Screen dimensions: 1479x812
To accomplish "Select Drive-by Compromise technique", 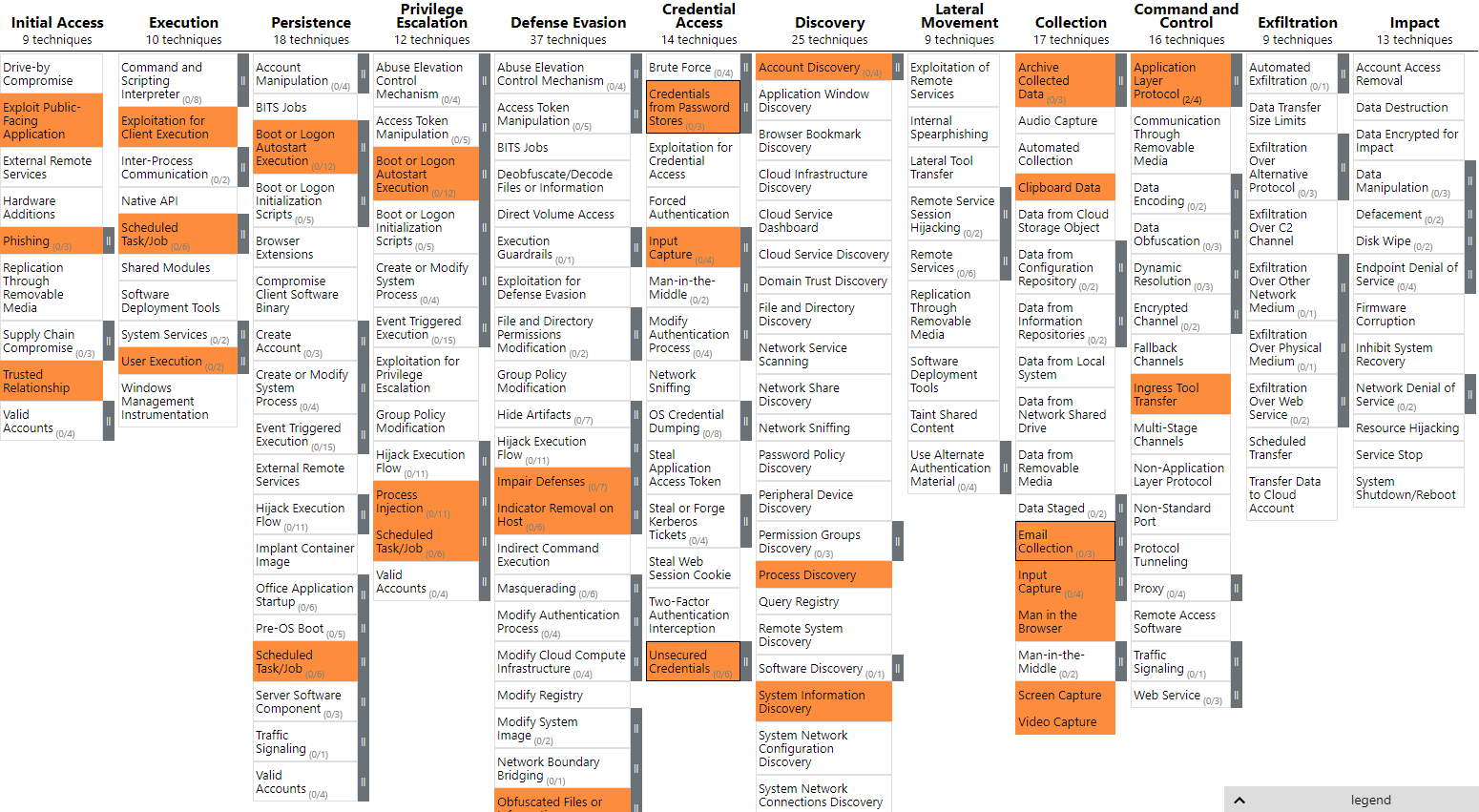I will [x=52, y=73].
